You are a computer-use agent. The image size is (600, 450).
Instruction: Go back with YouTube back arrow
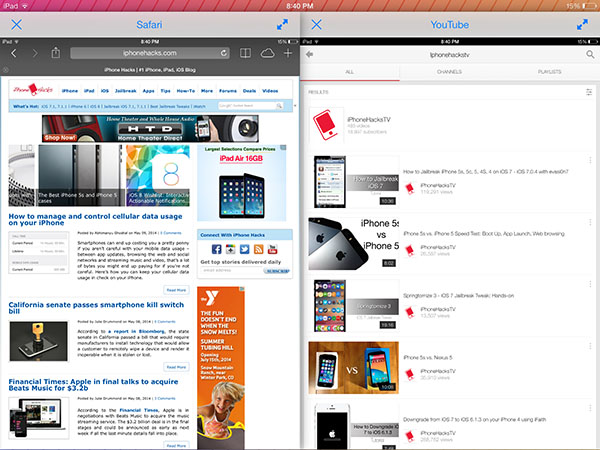point(311,56)
